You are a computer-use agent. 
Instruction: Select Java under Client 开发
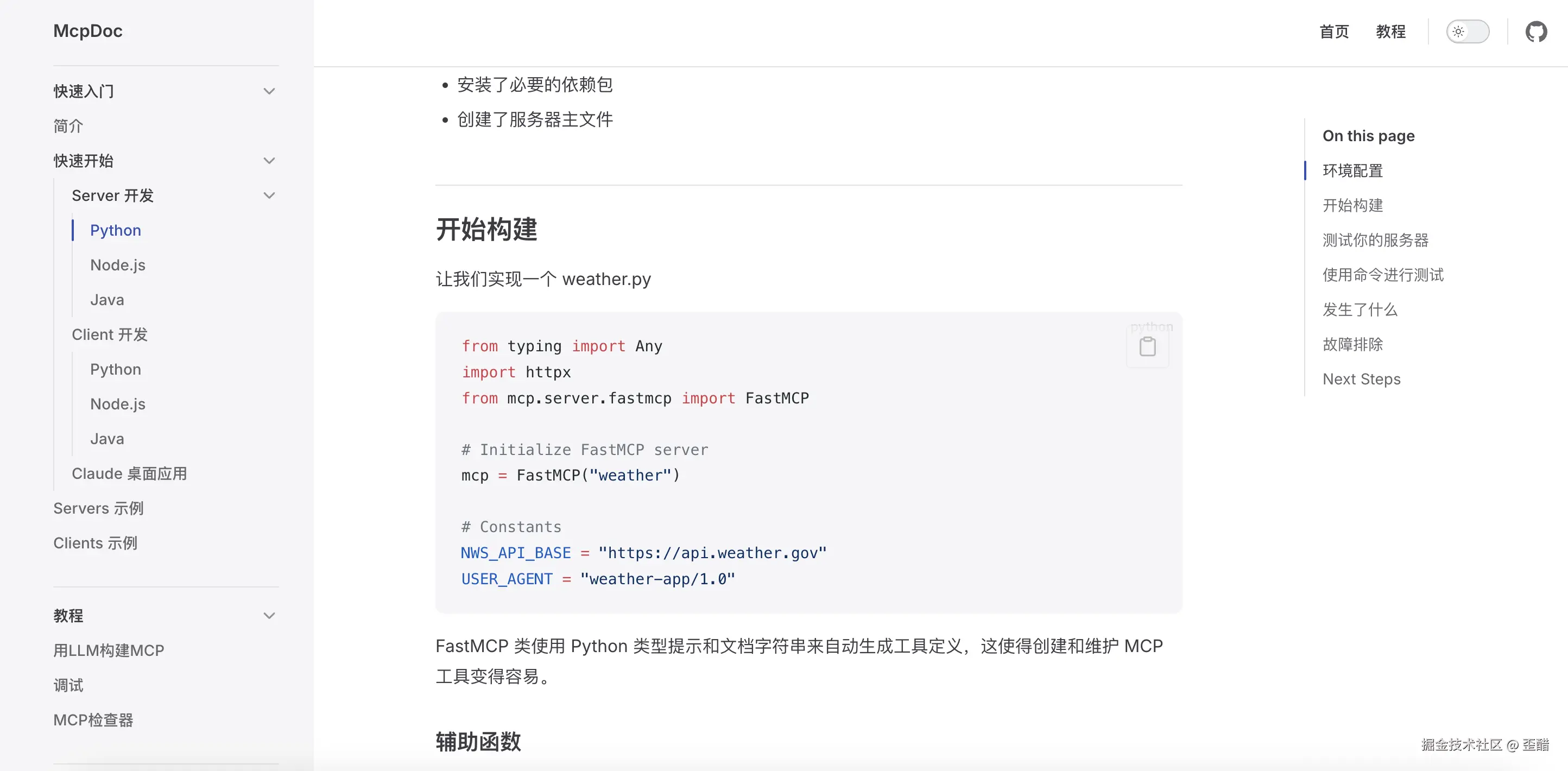(x=106, y=439)
